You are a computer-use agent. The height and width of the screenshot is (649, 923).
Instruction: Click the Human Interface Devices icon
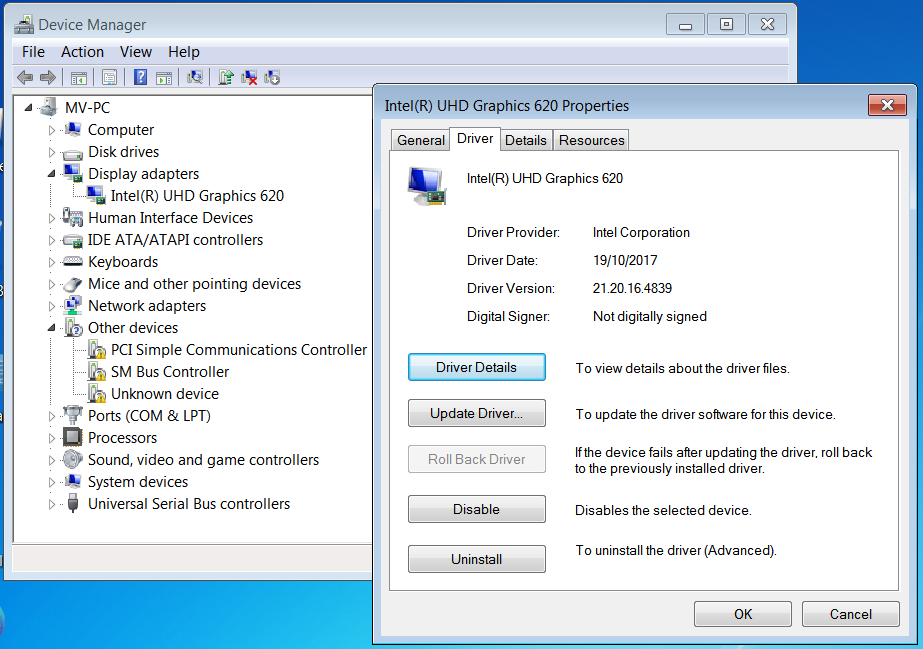coord(72,217)
